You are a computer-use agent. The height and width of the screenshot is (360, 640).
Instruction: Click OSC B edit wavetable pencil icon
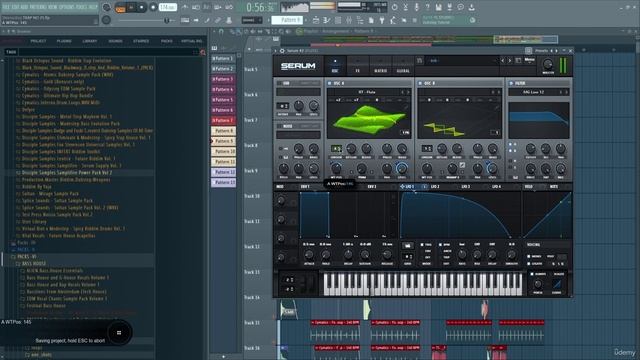pos(497,107)
